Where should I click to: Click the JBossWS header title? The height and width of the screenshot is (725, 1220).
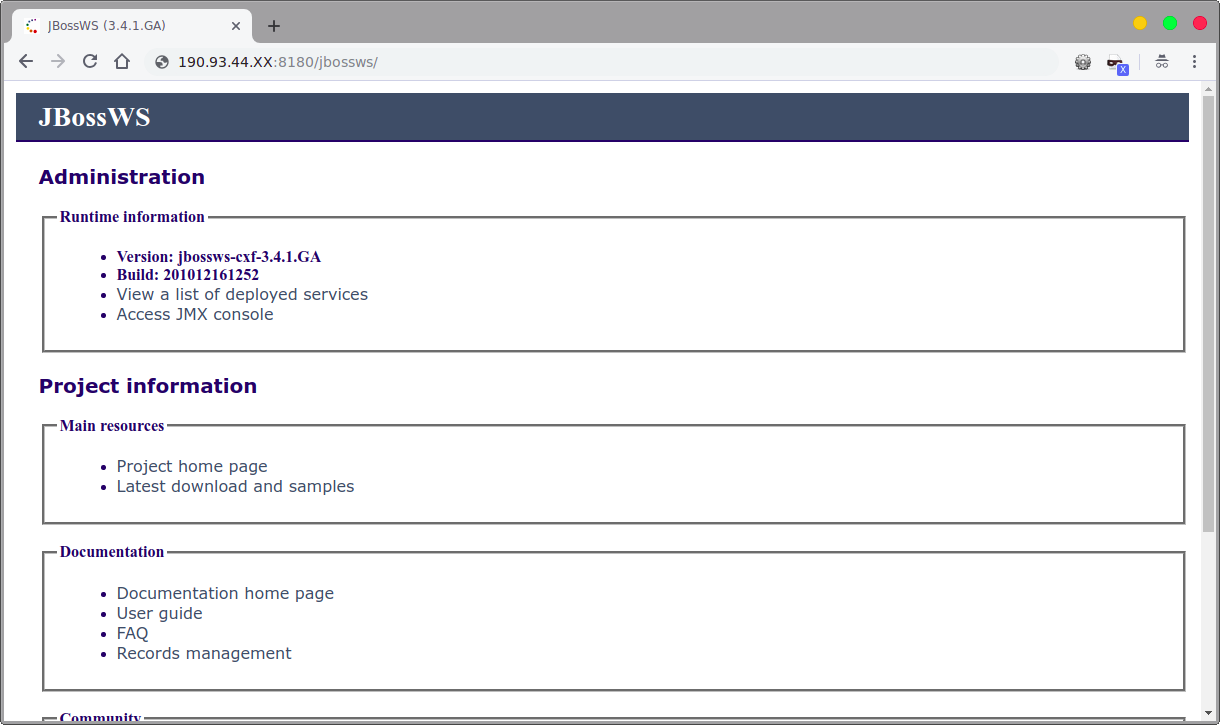click(x=94, y=117)
